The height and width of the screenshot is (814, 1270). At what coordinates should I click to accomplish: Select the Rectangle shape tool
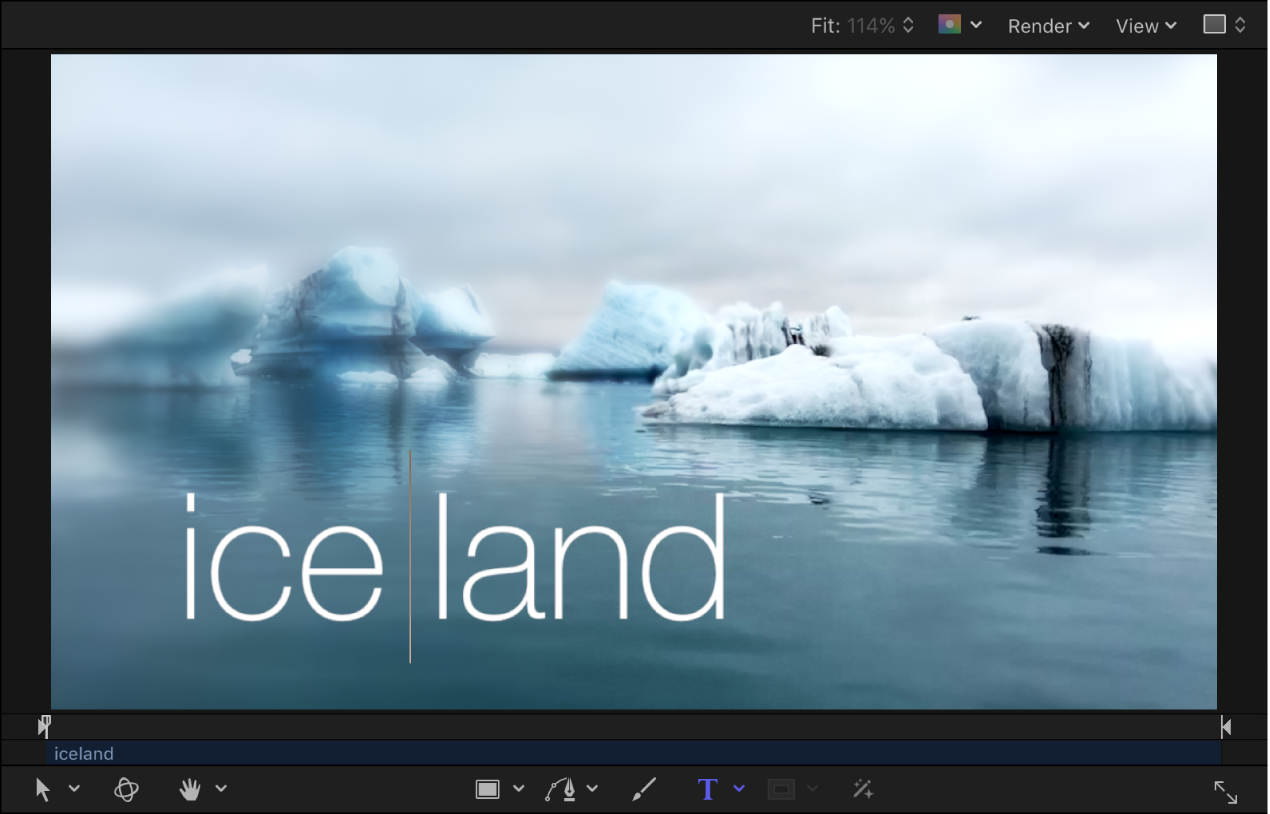coord(487,789)
